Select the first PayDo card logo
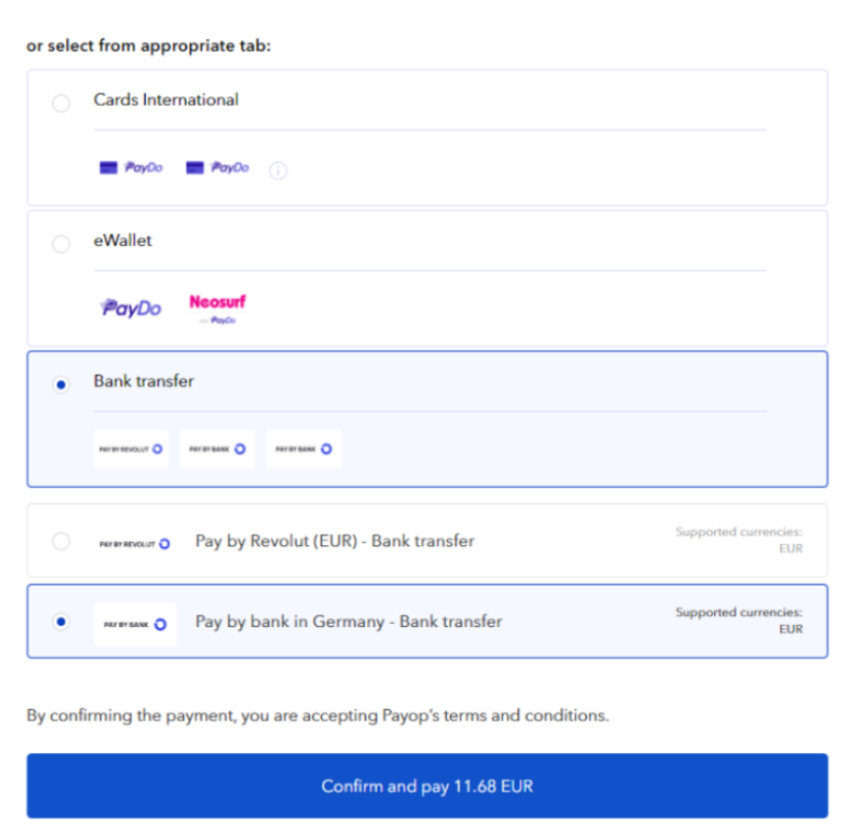This screenshot has height=833, width=851. (131, 168)
